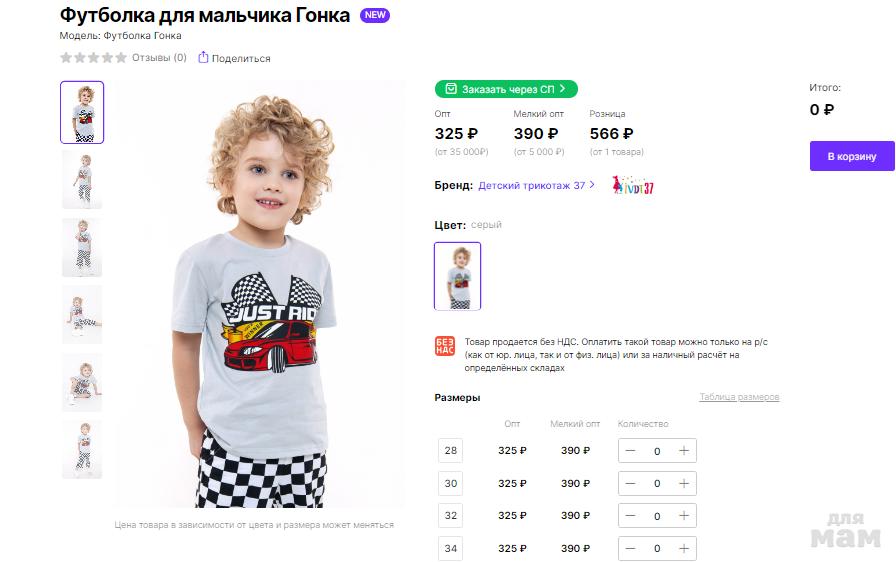Screen dimensions: 896x562
Task: Select the grey color swatch thumbnail
Action: point(458,276)
